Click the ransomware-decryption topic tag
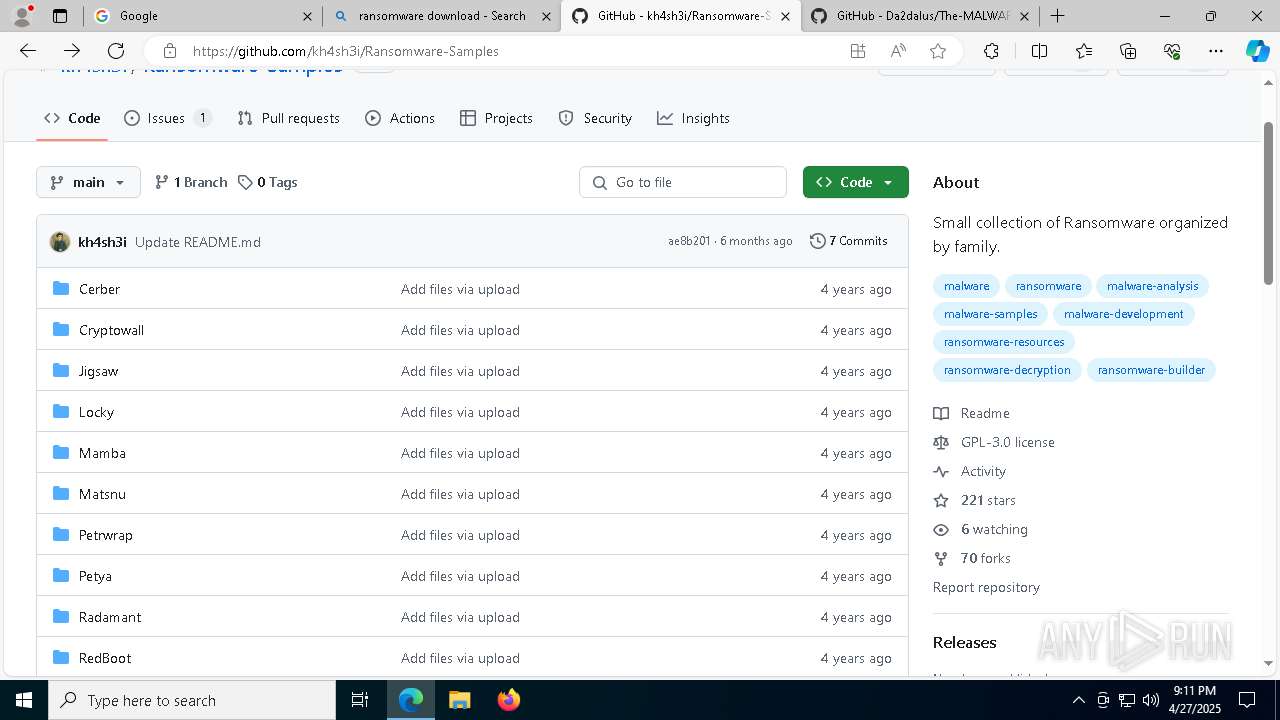The height and width of the screenshot is (720, 1280). tap(1007, 370)
